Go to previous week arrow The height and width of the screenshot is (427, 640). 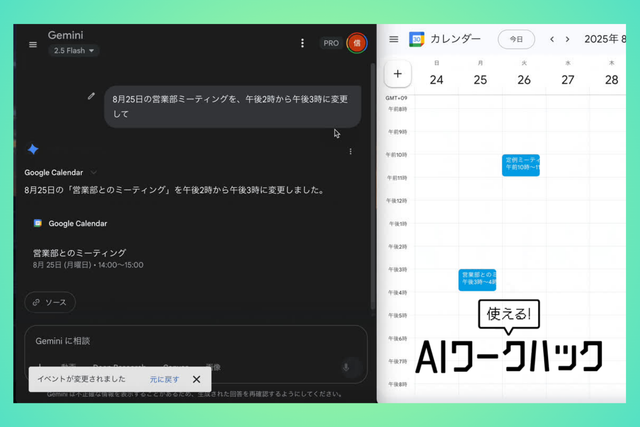551,39
